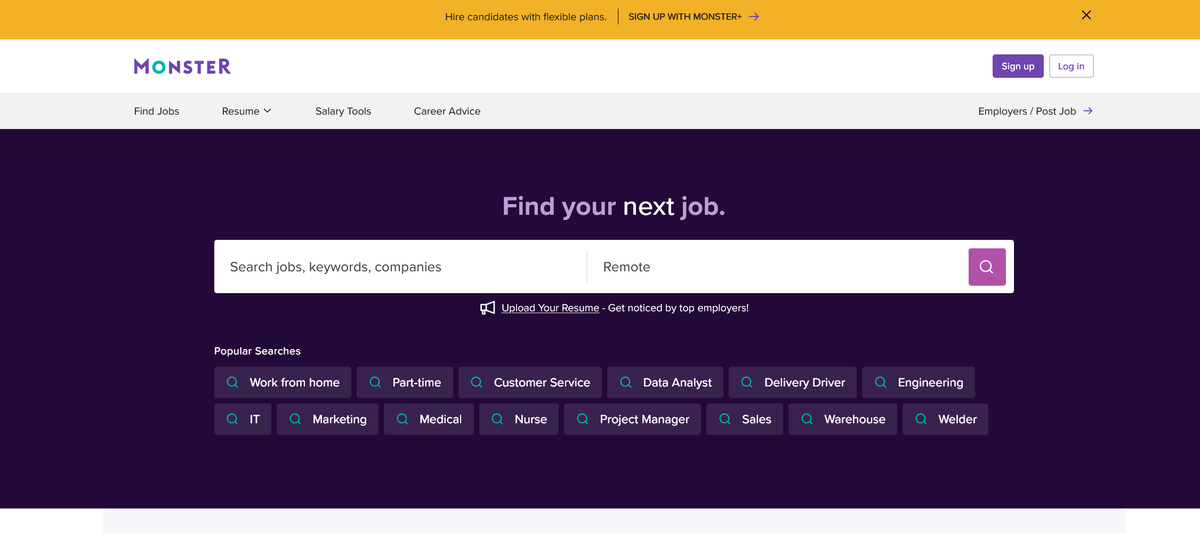Select the Part-time chip label
The height and width of the screenshot is (533, 1200).
(x=416, y=382)
